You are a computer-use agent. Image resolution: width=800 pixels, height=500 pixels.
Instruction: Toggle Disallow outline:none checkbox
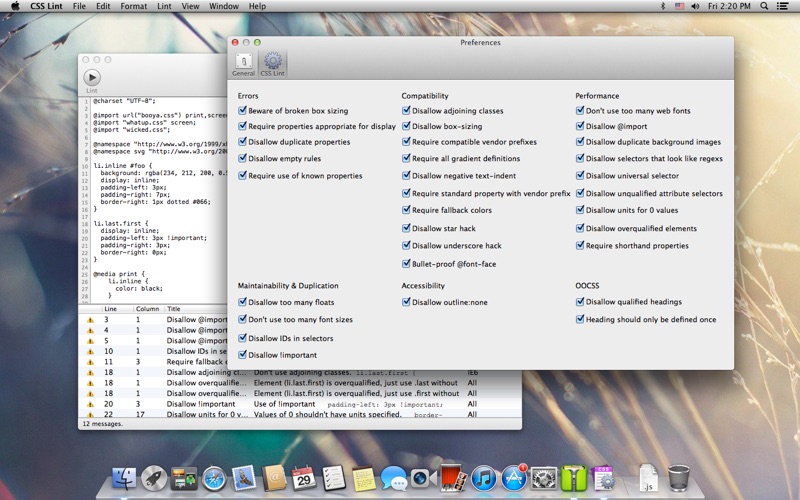coord(407,302)
